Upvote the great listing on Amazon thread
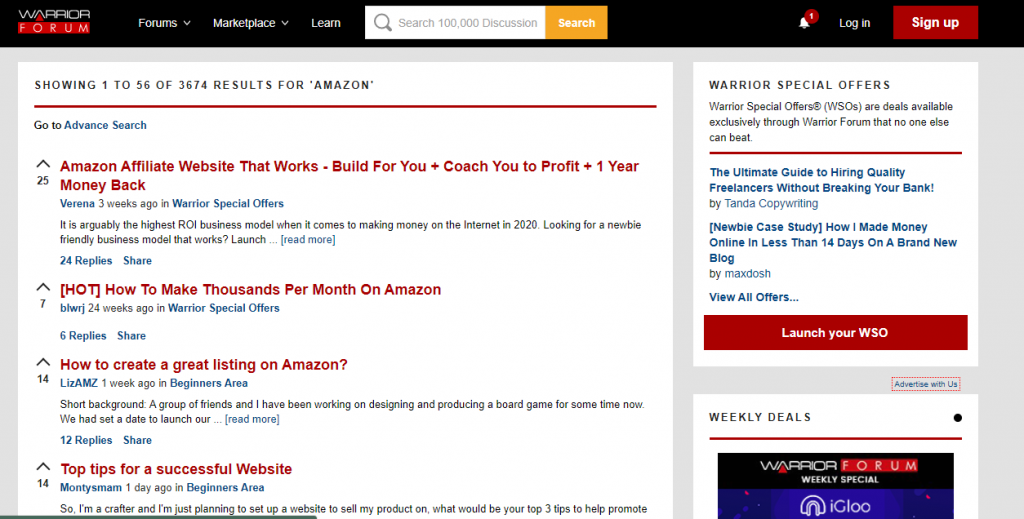 (x=43, y=362)
